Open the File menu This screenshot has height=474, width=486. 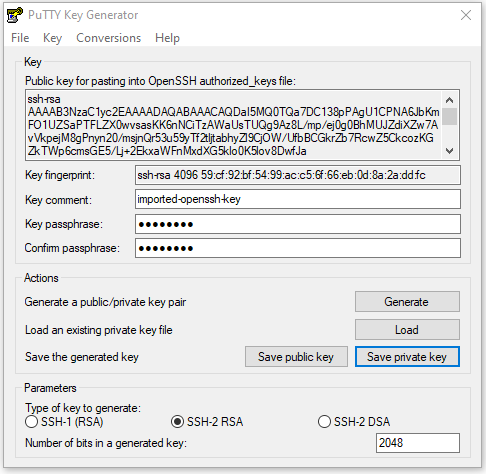point(20,38)
